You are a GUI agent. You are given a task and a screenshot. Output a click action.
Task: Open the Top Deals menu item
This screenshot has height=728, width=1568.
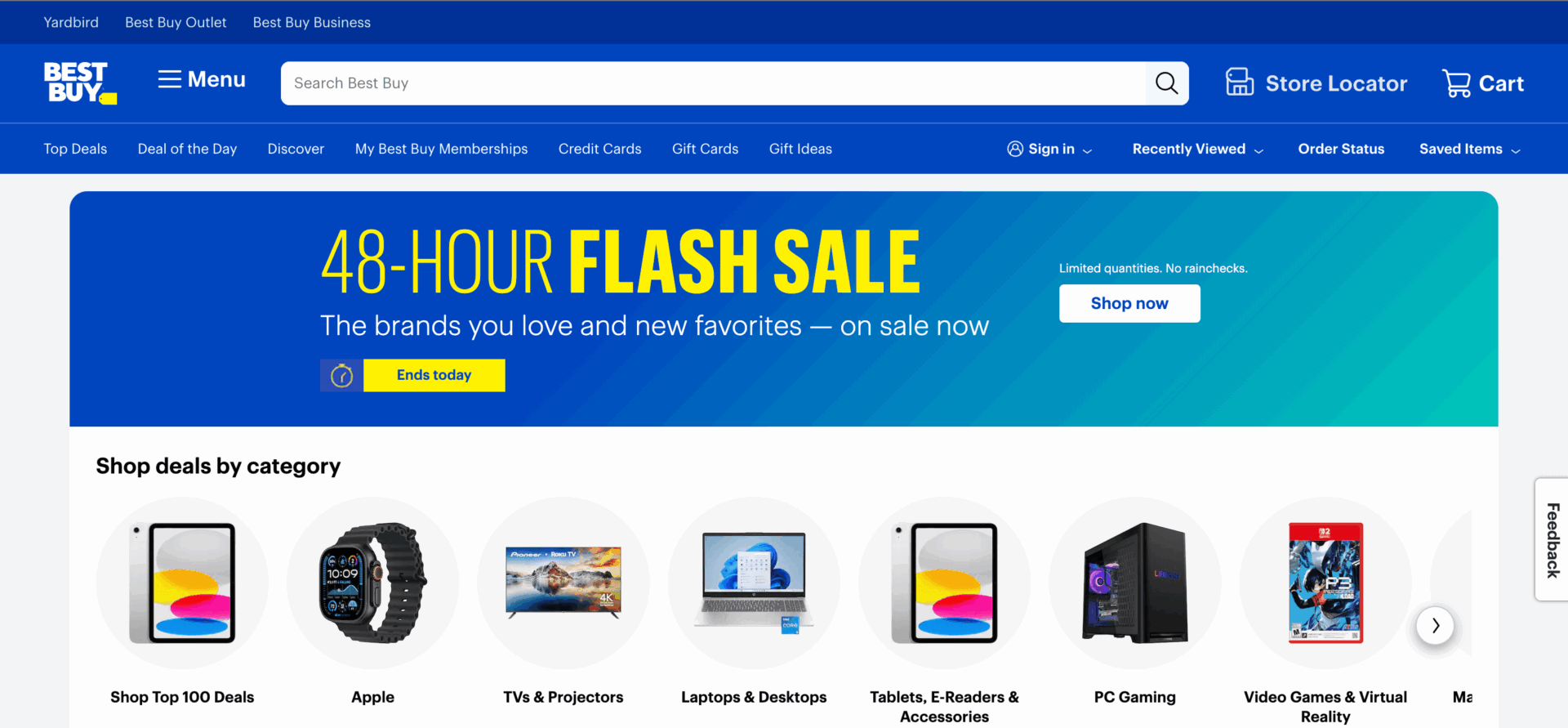75,149
